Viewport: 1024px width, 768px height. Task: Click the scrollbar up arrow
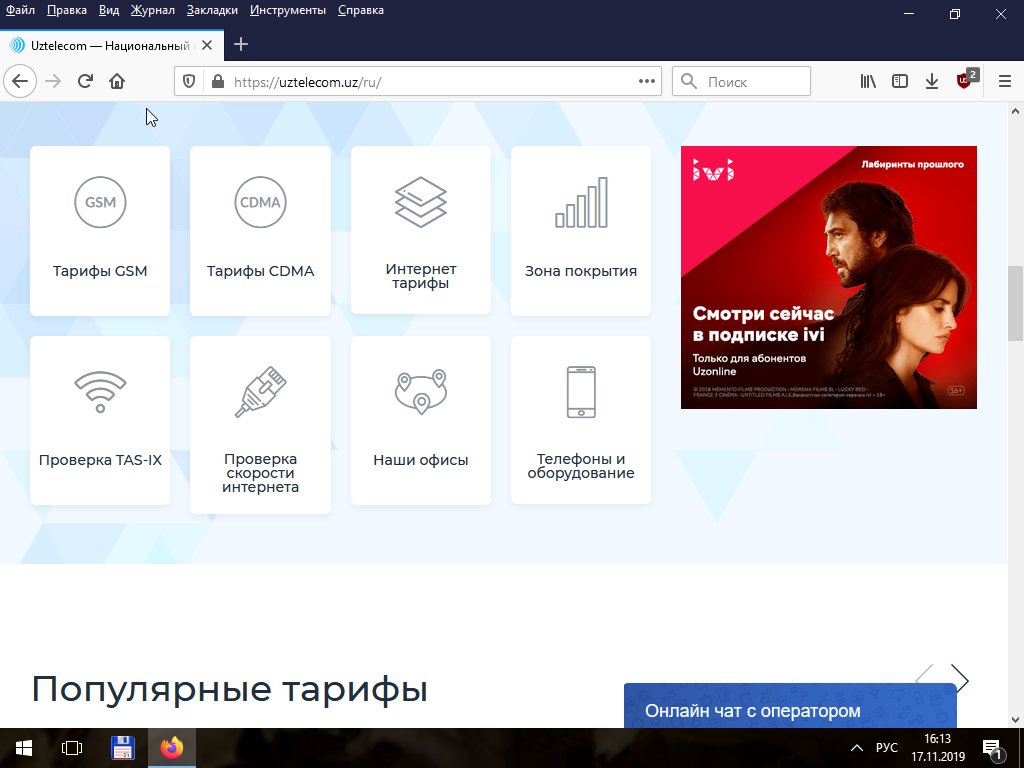click(1015, 112)
